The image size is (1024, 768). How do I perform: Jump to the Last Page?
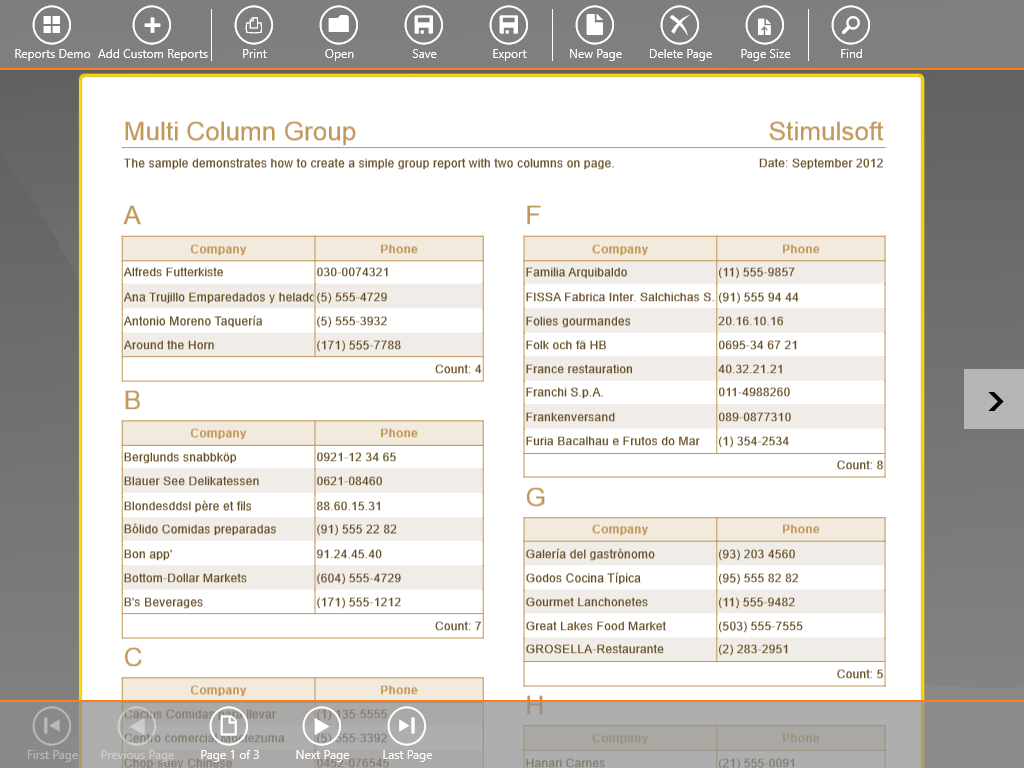(x=407, y=726)
